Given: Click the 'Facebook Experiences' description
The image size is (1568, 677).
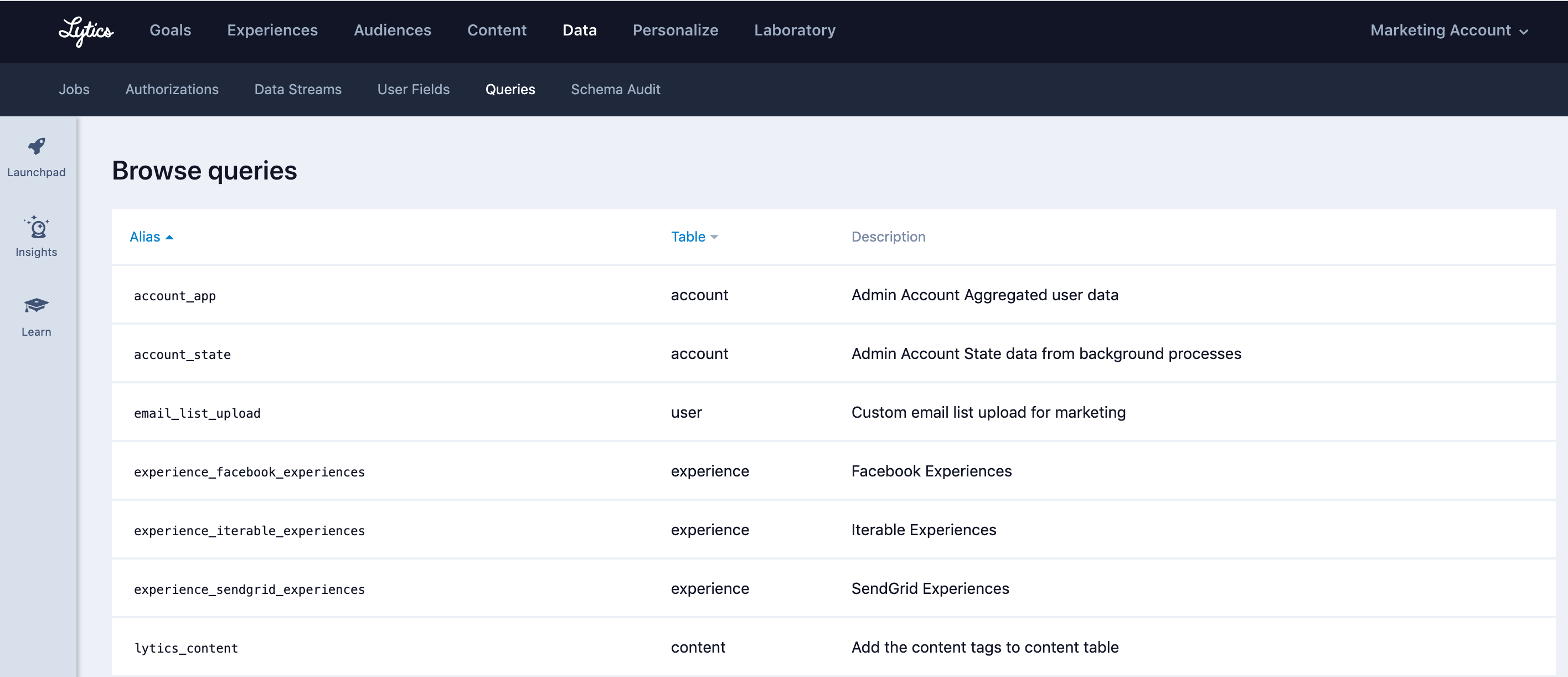Looking at the screenshot, I should (931, 471).
